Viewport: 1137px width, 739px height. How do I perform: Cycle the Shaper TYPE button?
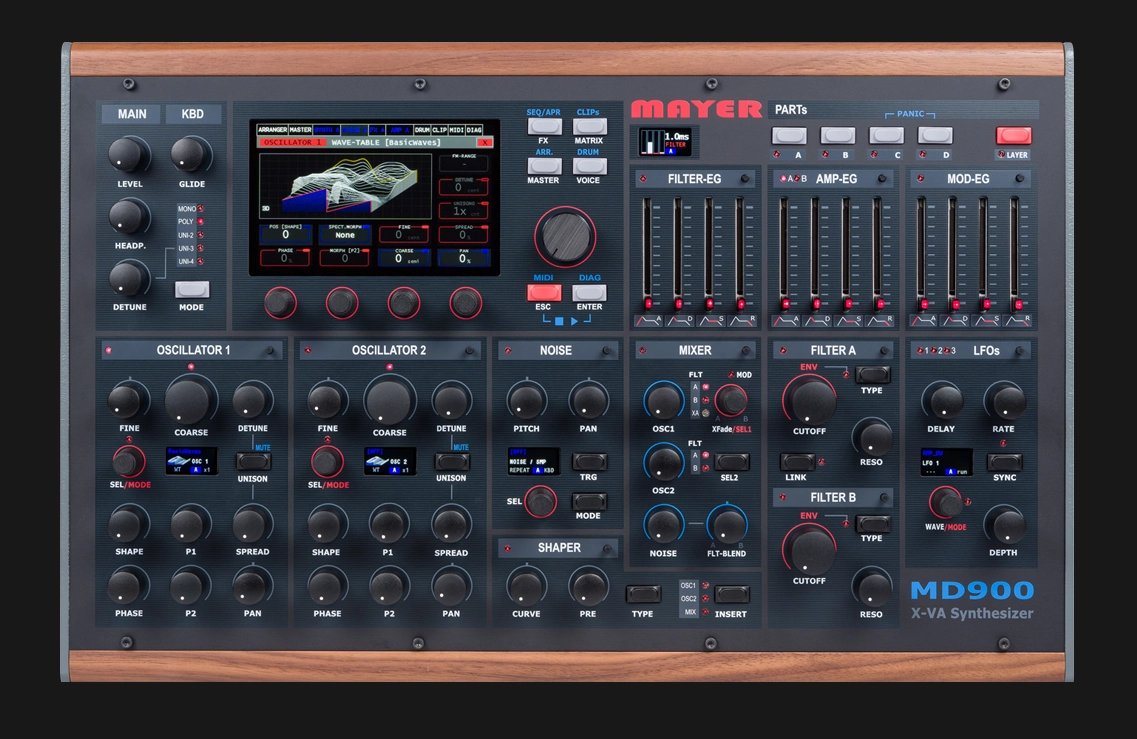click(x=643, y=595)
